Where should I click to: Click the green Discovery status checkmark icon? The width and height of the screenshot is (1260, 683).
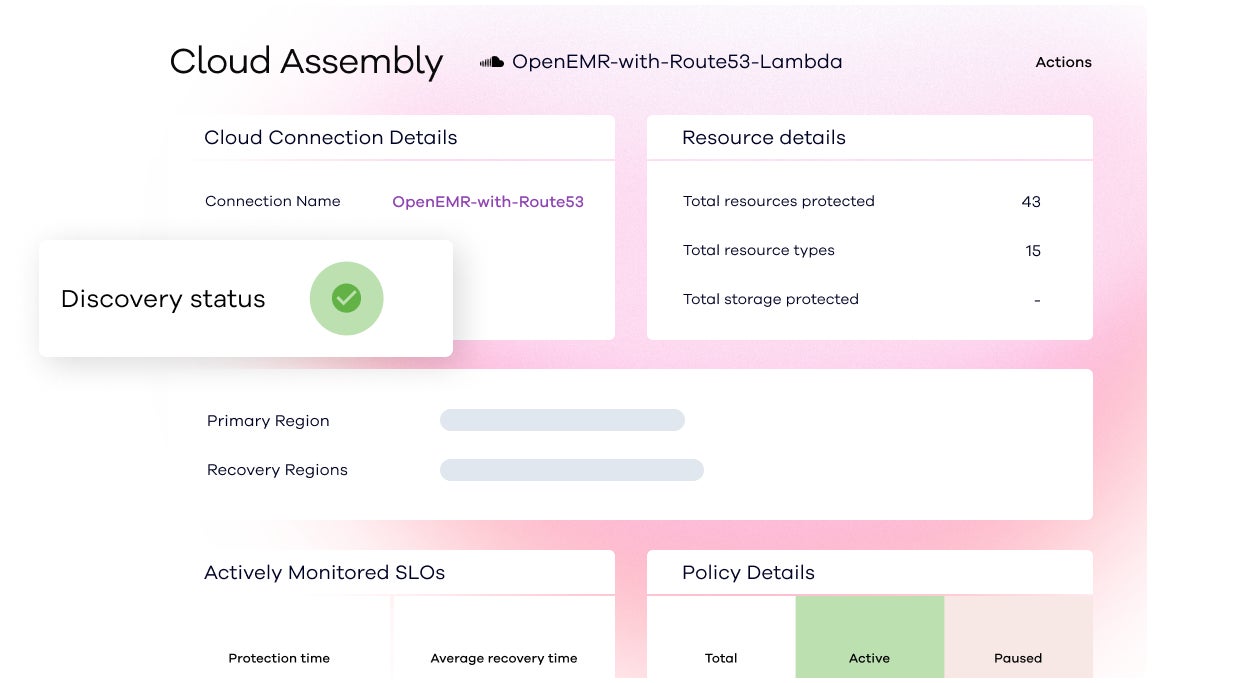click(x=346, y=298)
